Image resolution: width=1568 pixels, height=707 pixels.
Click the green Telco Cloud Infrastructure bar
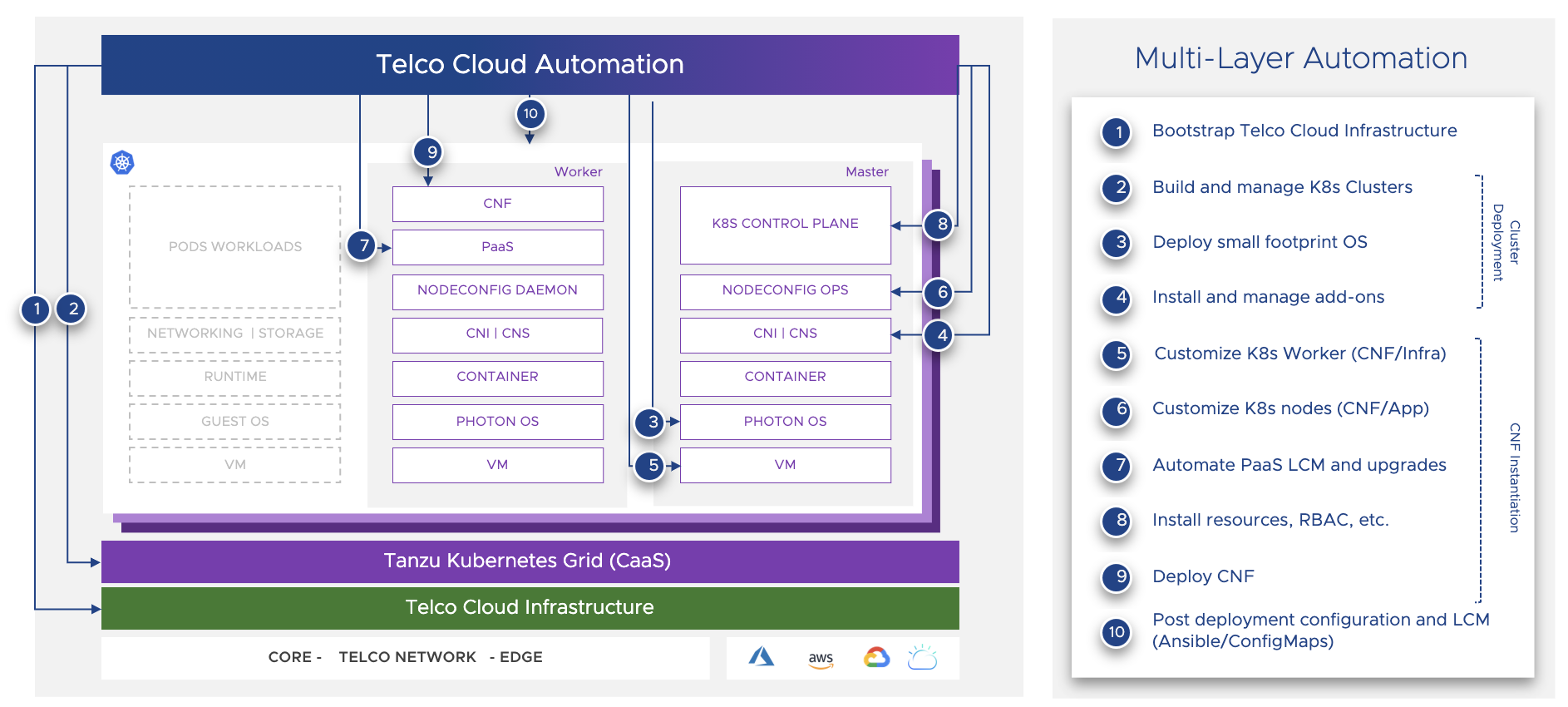click(x=530, y=608)
